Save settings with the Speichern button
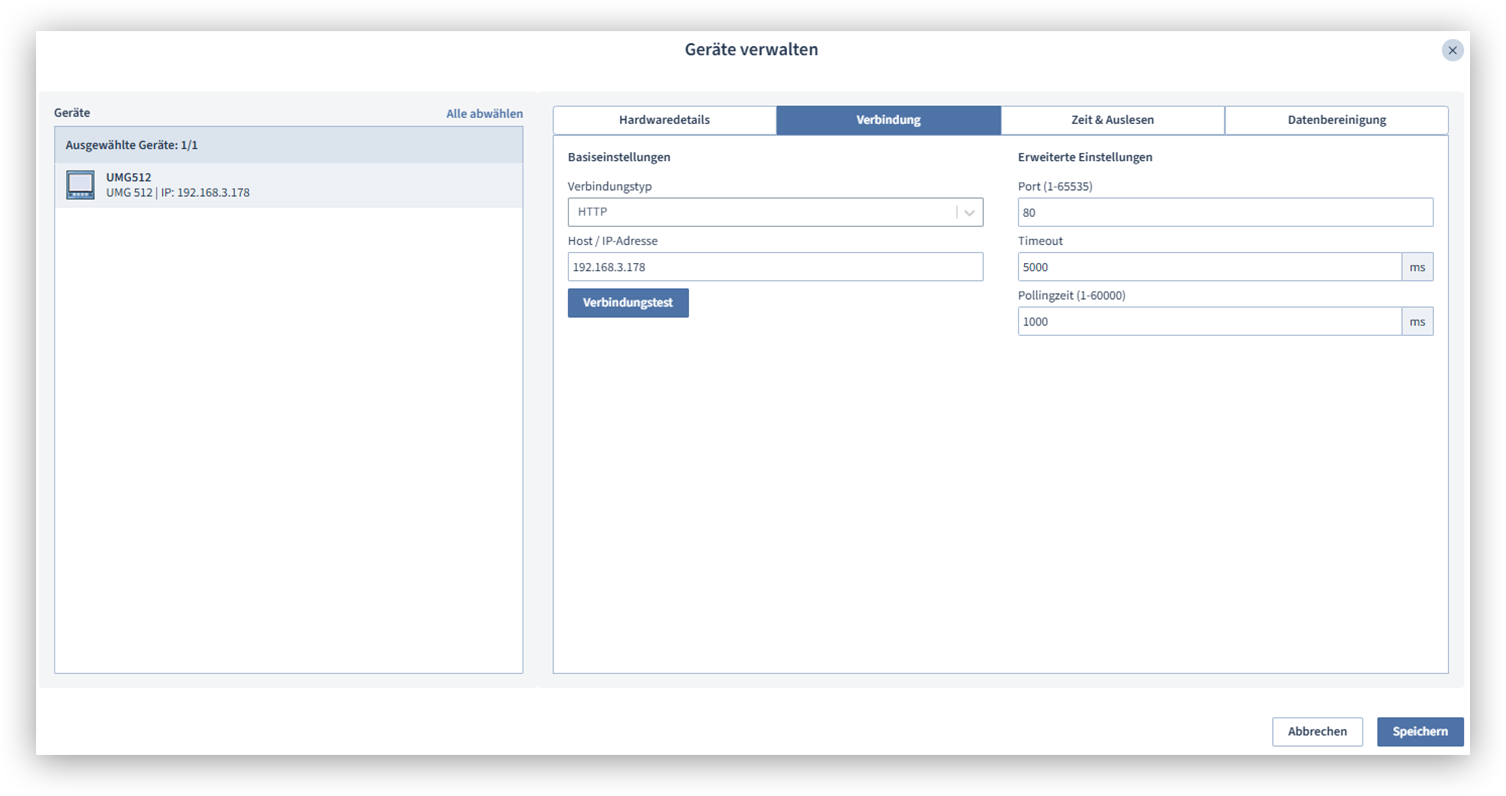This screenshot has width=1506, height=796. 1420,731
